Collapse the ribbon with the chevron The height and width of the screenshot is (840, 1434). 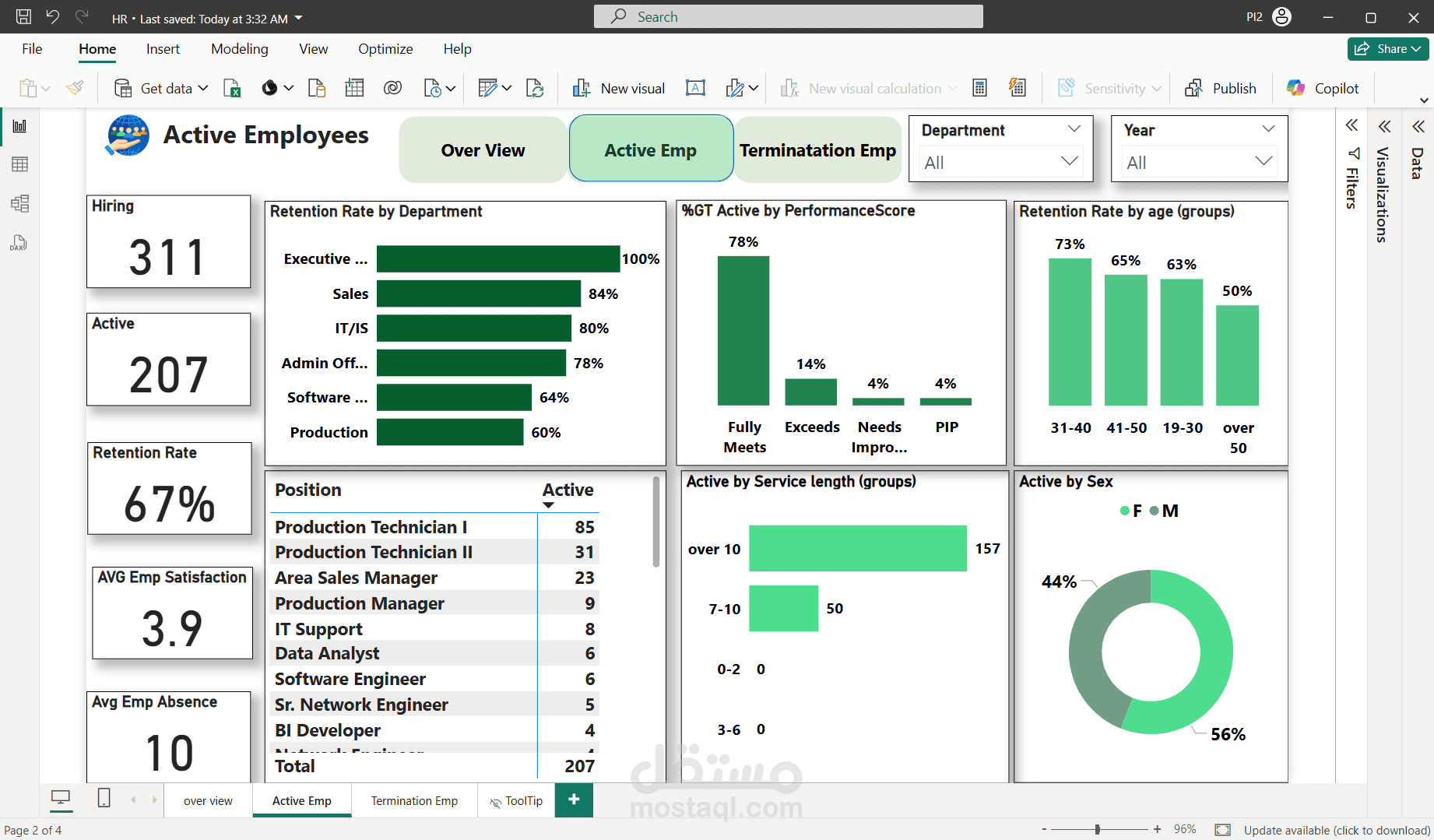pyautogui.click(x=1424, y=100)
